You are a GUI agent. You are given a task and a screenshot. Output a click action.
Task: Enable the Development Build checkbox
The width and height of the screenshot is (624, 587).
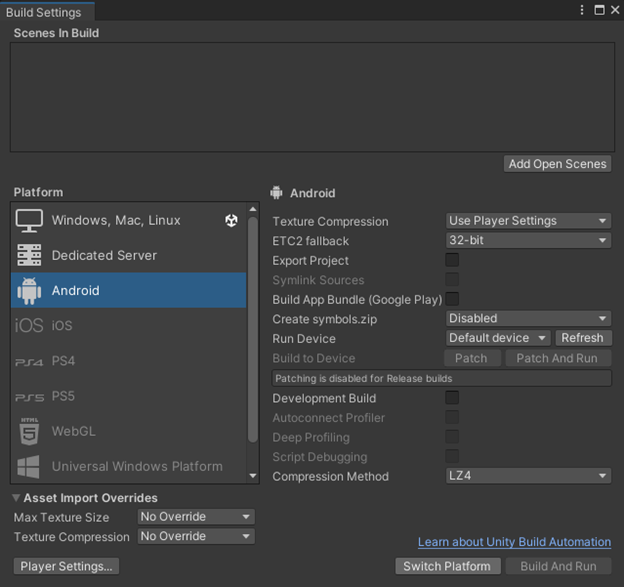[x=452, y=397]
